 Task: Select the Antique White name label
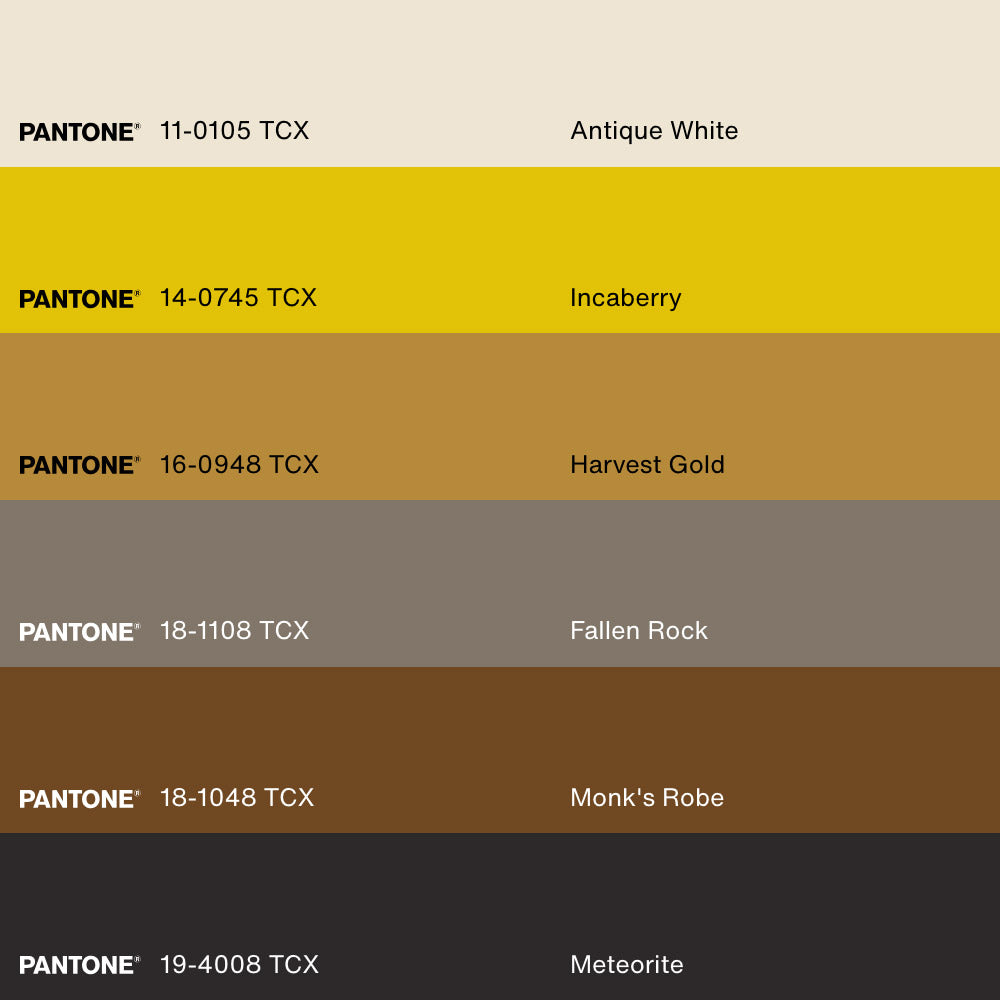tap(654, 131)
